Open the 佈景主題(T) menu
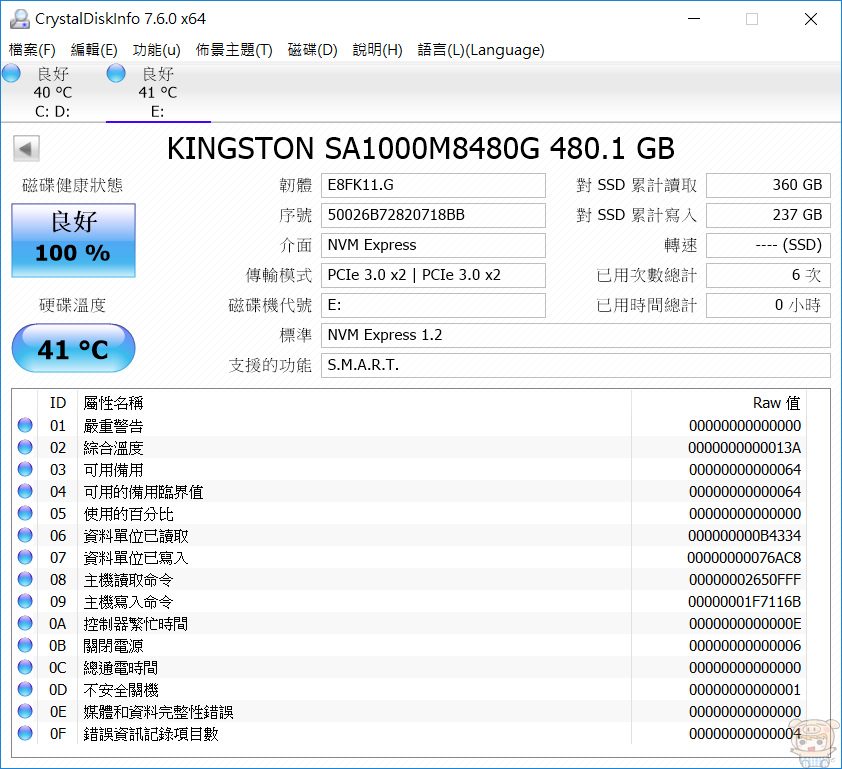Screen dimensions: 842x769 tap(234, 50)
